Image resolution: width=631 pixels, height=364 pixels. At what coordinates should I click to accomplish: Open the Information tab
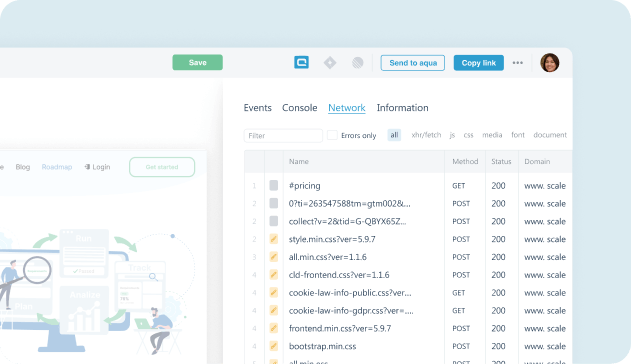[x=402, y=108]
